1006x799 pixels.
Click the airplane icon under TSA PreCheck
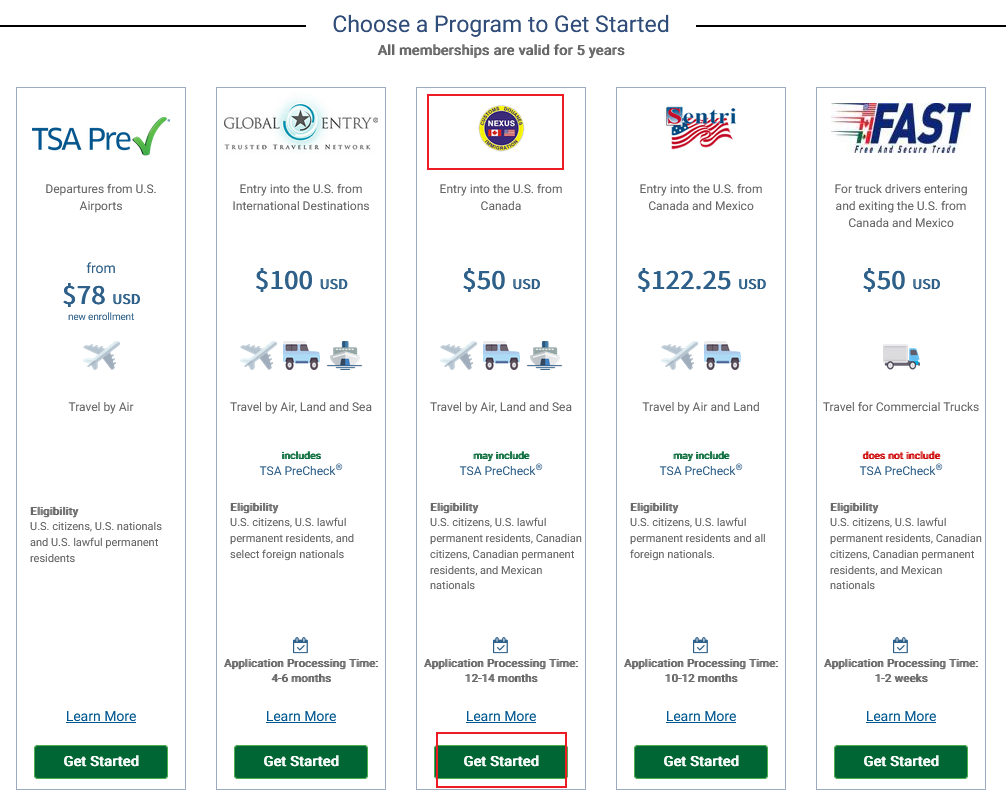[x=101, y=355]
